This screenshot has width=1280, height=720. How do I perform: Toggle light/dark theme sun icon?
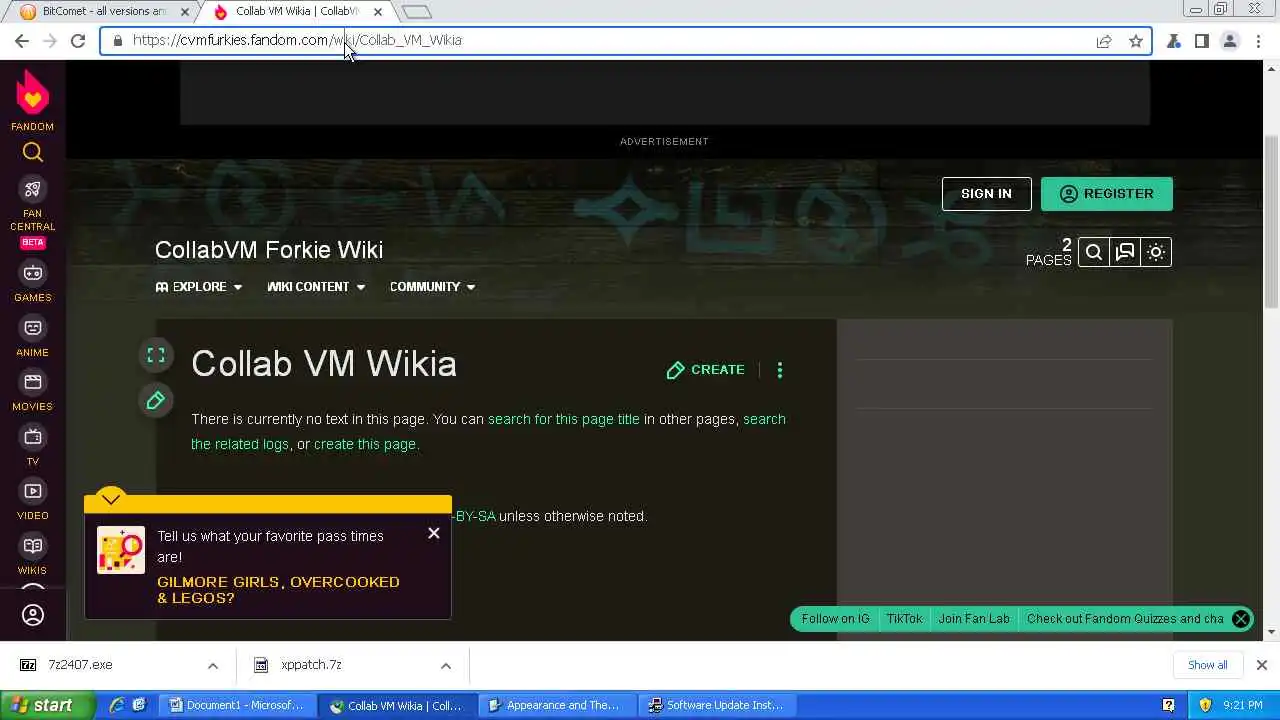[1156, 252]
